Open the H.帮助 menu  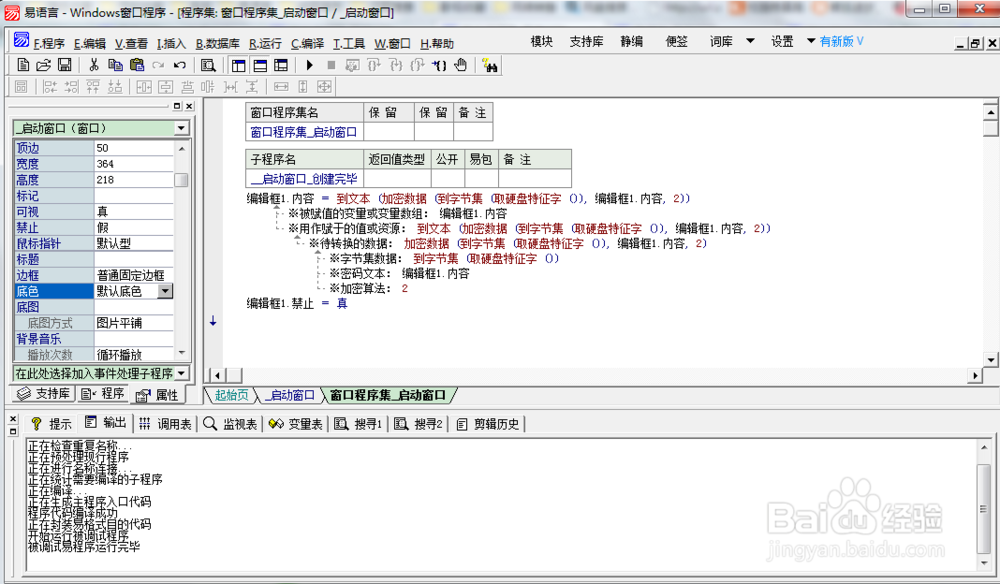[x=437, y=43]
